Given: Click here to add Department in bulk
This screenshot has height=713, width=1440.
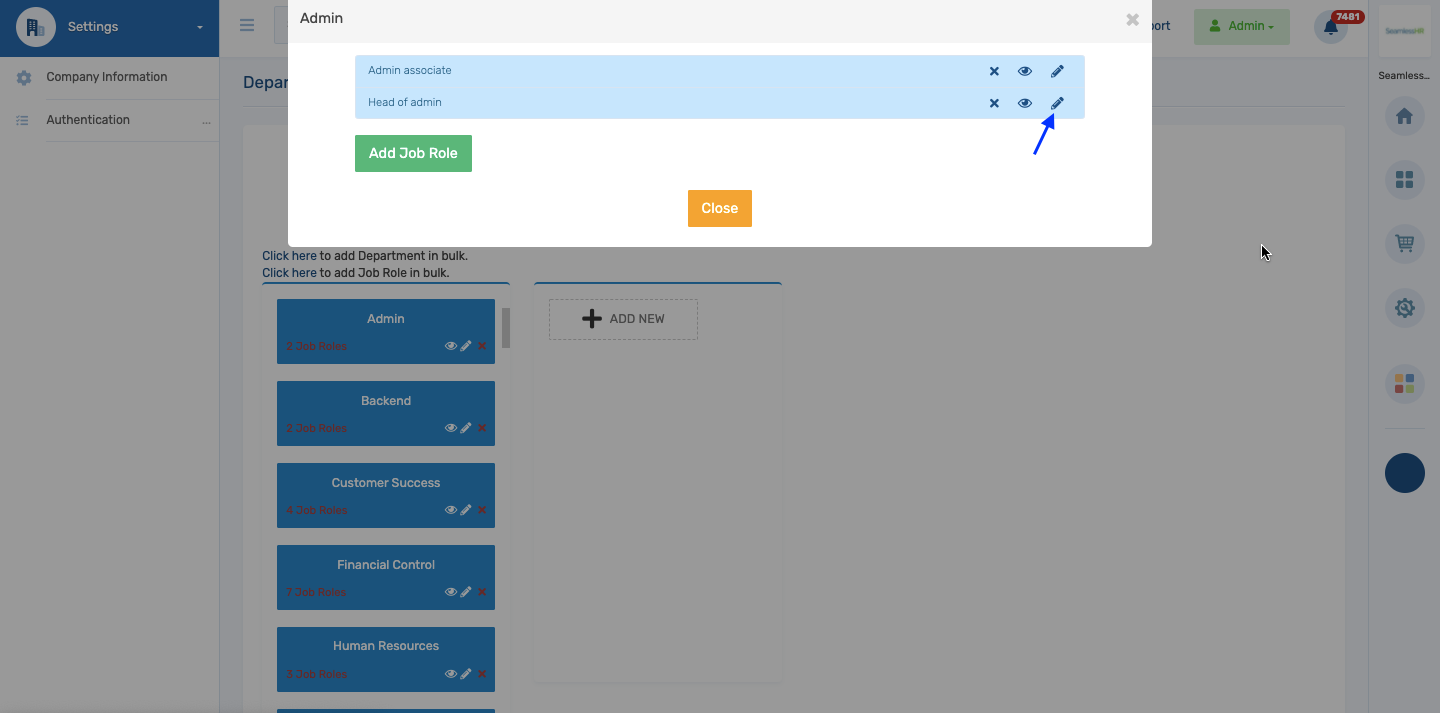Looking at the screenshot, I should point(289,255).
